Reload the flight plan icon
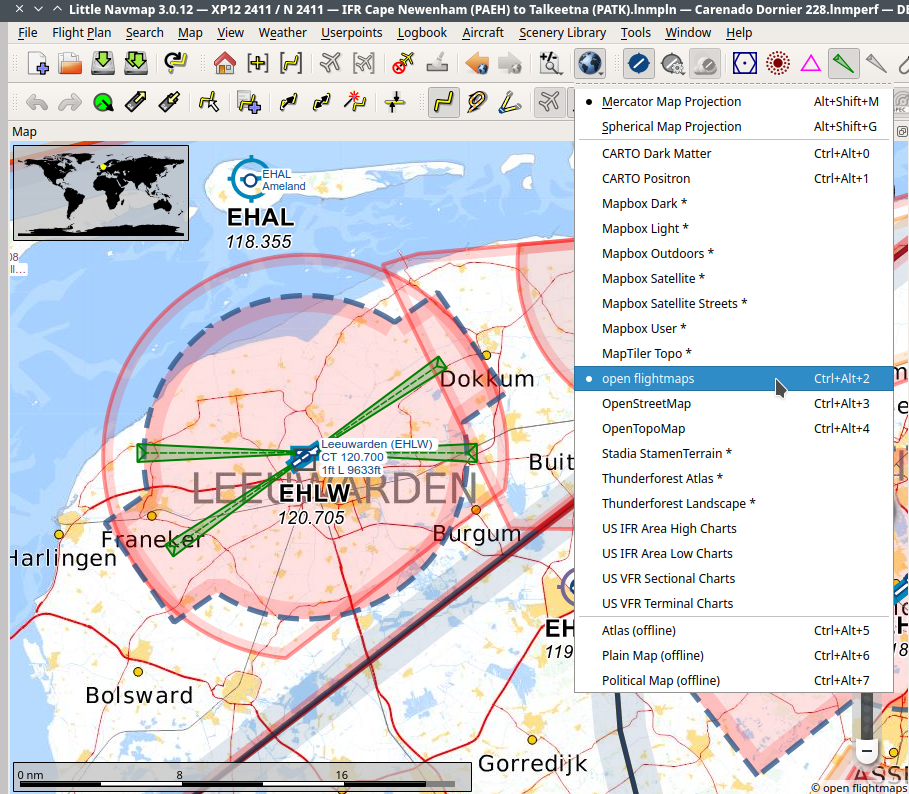Screen dimensions: 909x794 pyautogui.click(x=175, y=63)
